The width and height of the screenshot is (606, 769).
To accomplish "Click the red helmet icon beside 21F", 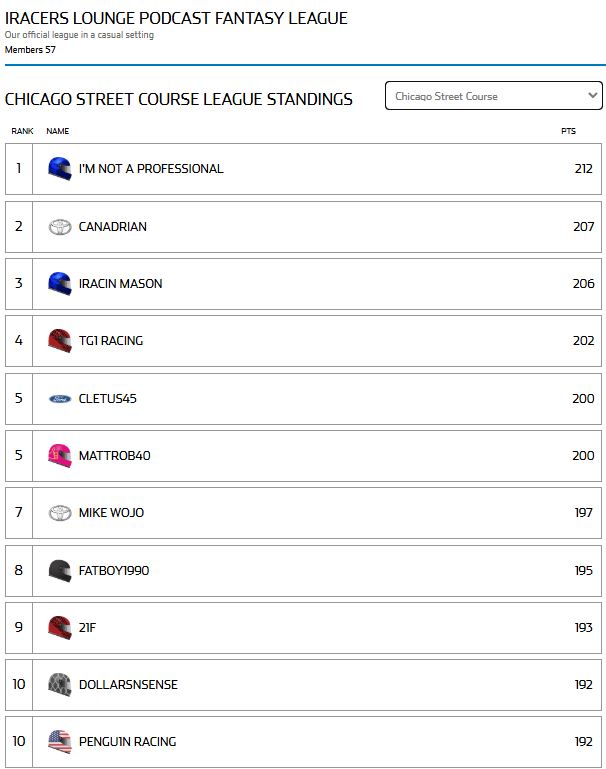I will 60,628.
